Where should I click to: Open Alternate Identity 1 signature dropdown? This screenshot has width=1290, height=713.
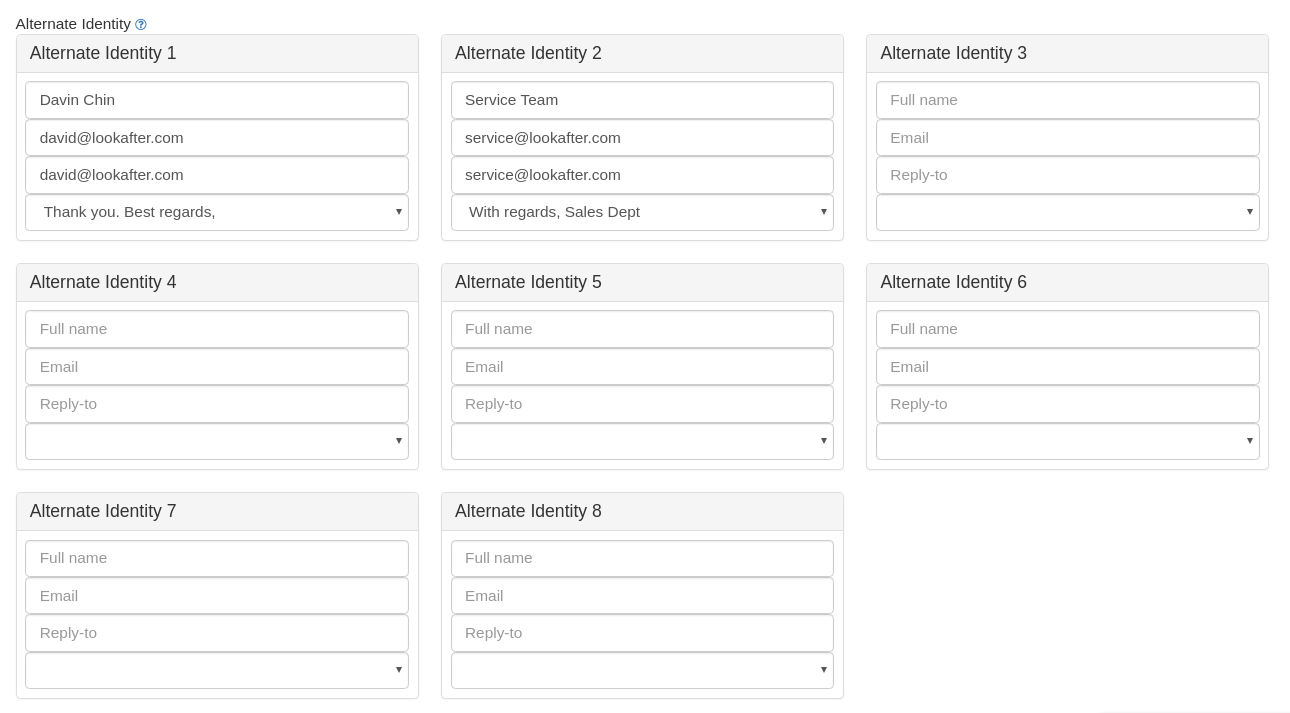[217, 212]
